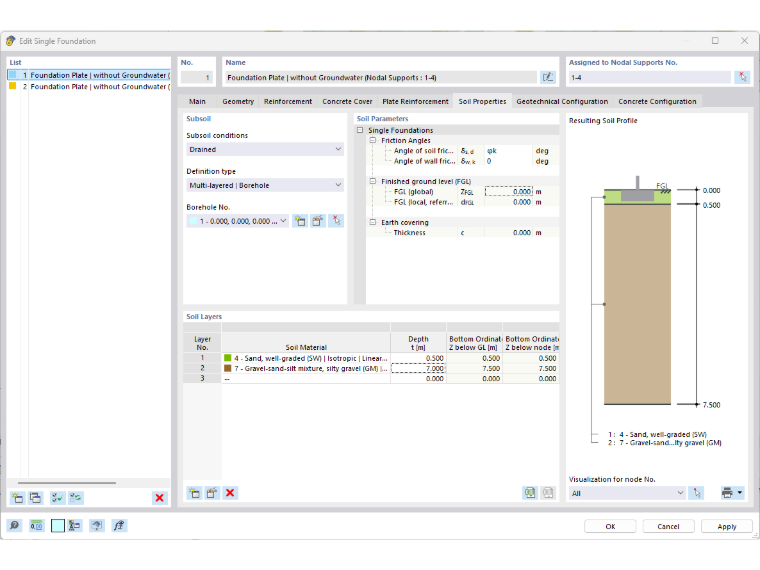Collapse the Single Foundations tree node
Screen dimensions: 760x570
coord(360,130)
